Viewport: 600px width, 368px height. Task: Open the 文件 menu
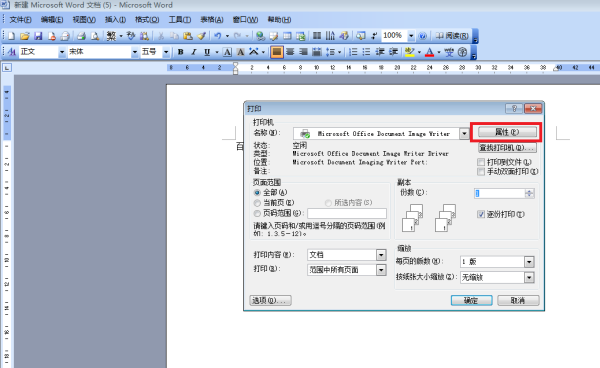click(x=20, y=20)
